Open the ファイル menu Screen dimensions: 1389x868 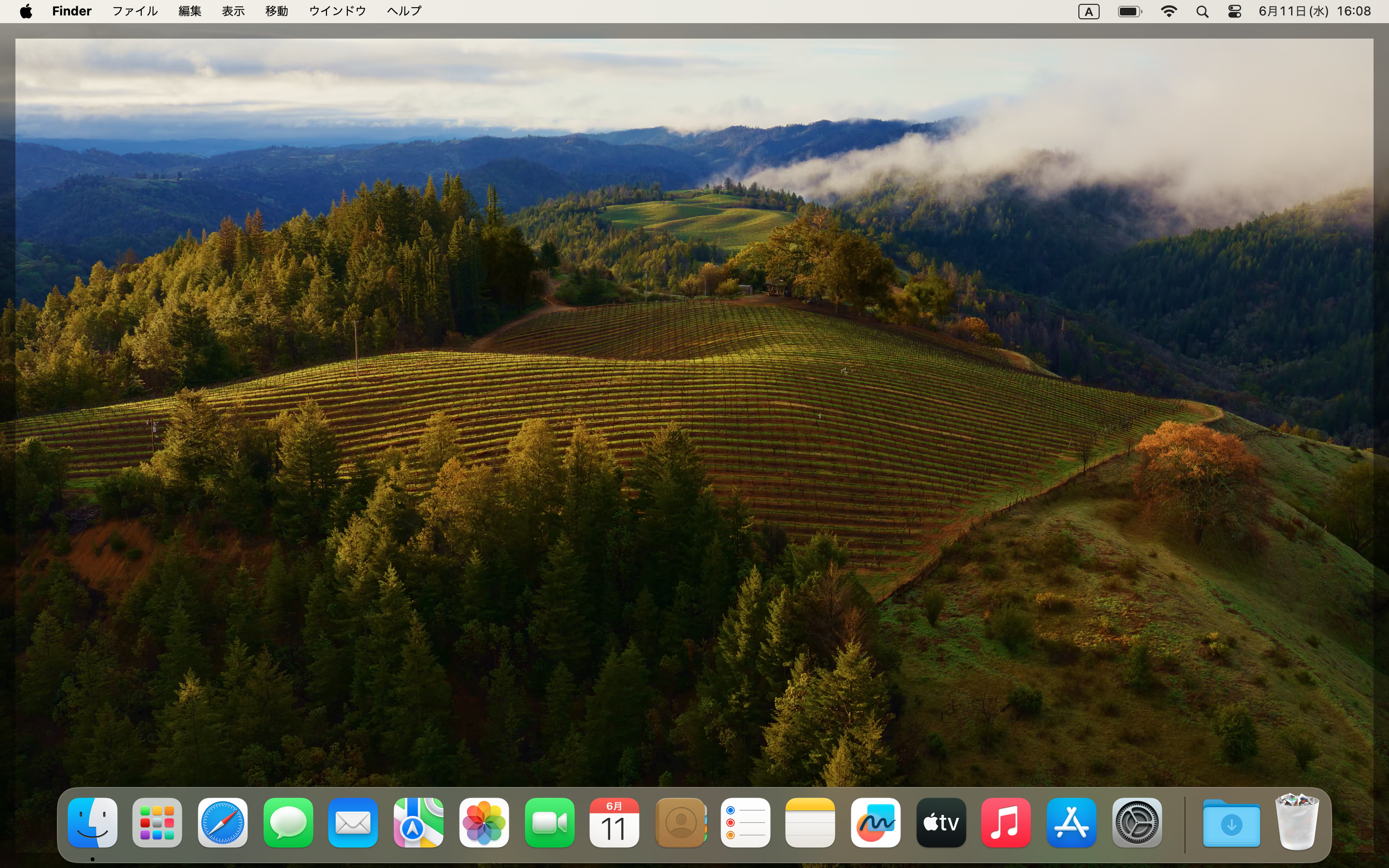coord(135,11)
